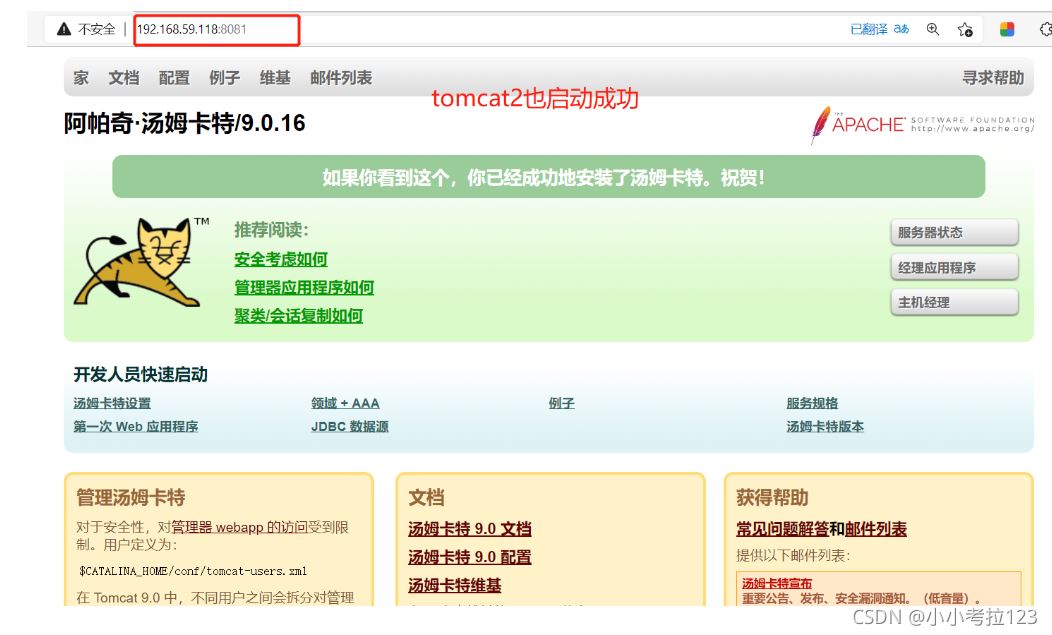Open the 汤姆卡特维基 link
1052x635 pixels.
click(x=455, y=585)
